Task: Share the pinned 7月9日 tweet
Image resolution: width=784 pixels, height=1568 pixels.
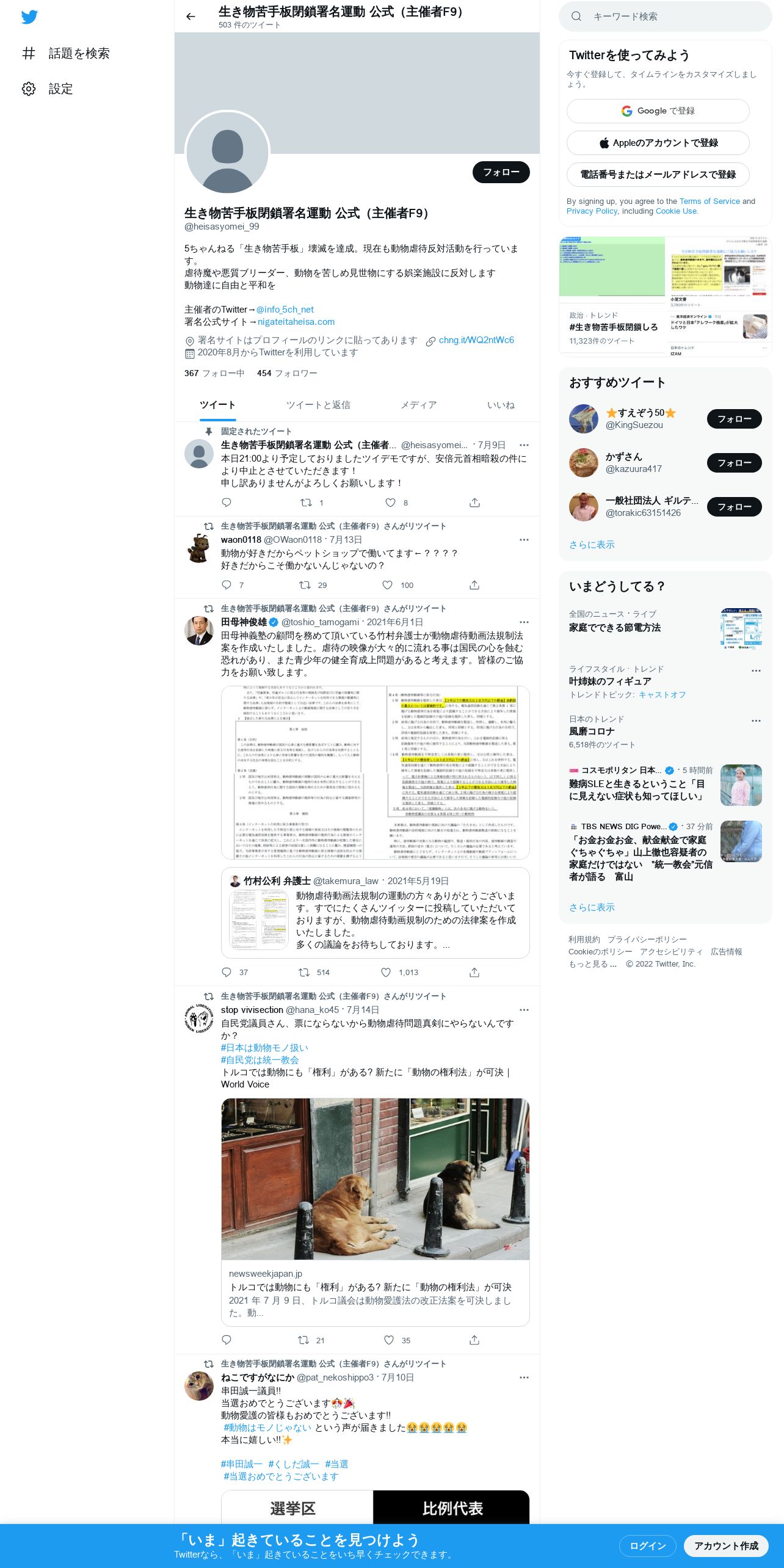Action: [x=474, y=503]
